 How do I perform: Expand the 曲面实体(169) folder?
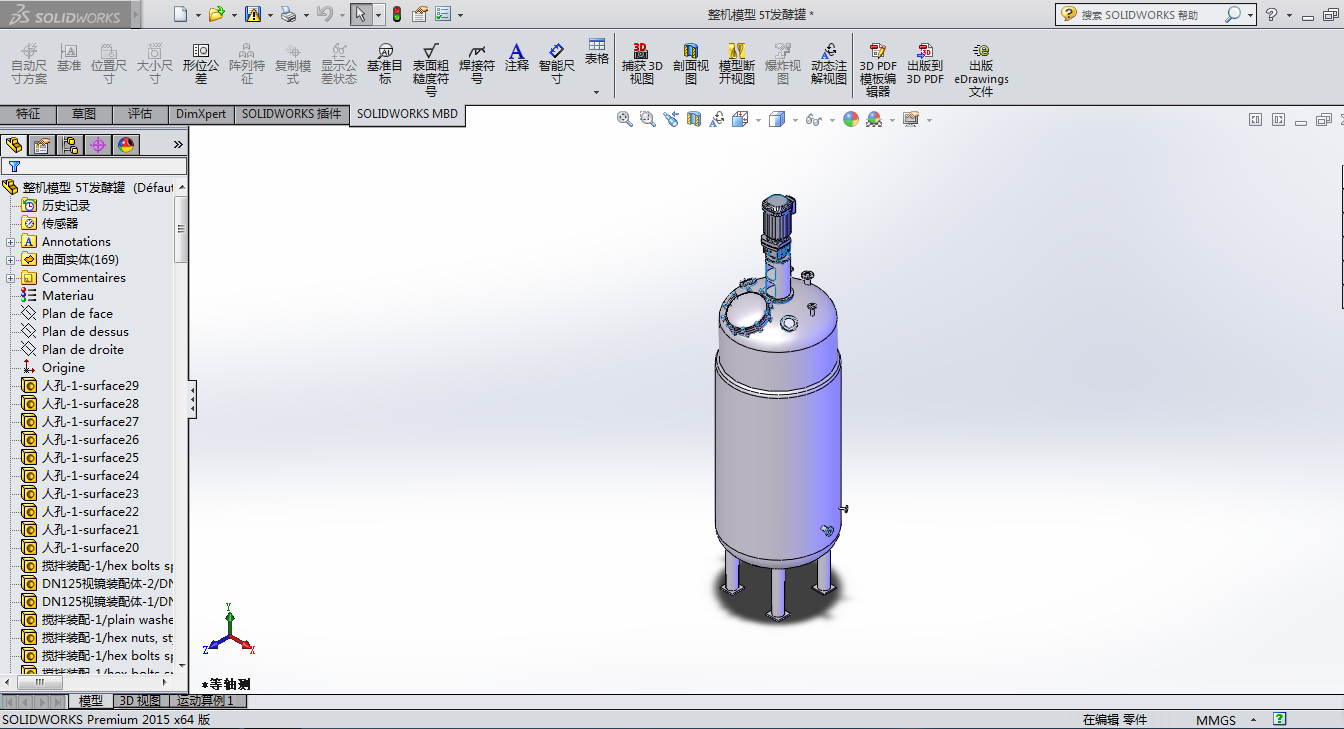pyautogui.click(x=10, y=260)
